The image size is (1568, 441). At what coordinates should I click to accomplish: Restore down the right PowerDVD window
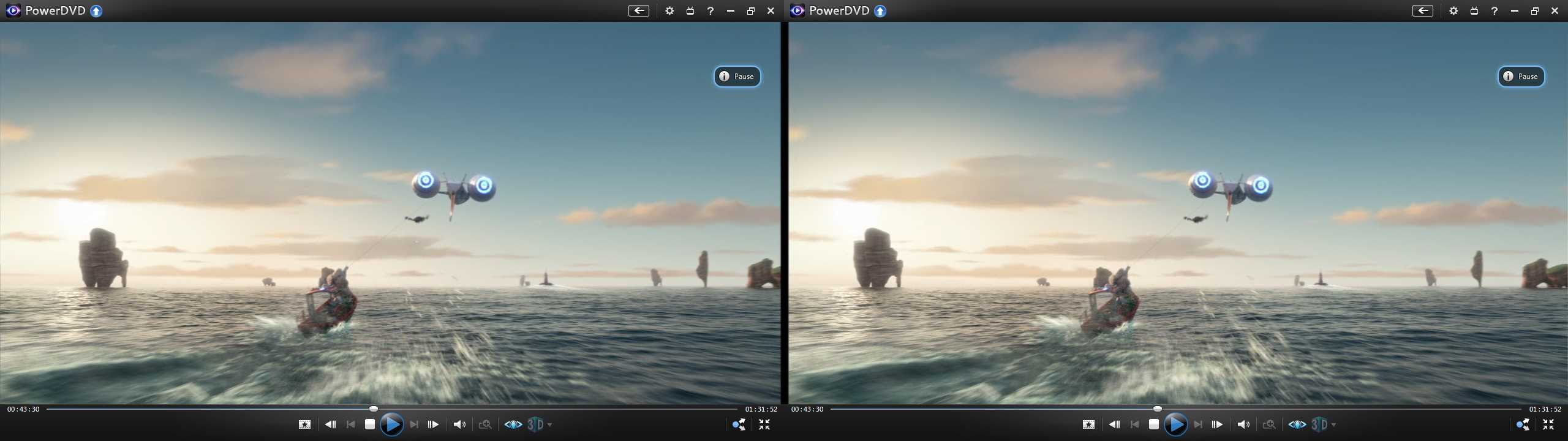click(1535, 10)
